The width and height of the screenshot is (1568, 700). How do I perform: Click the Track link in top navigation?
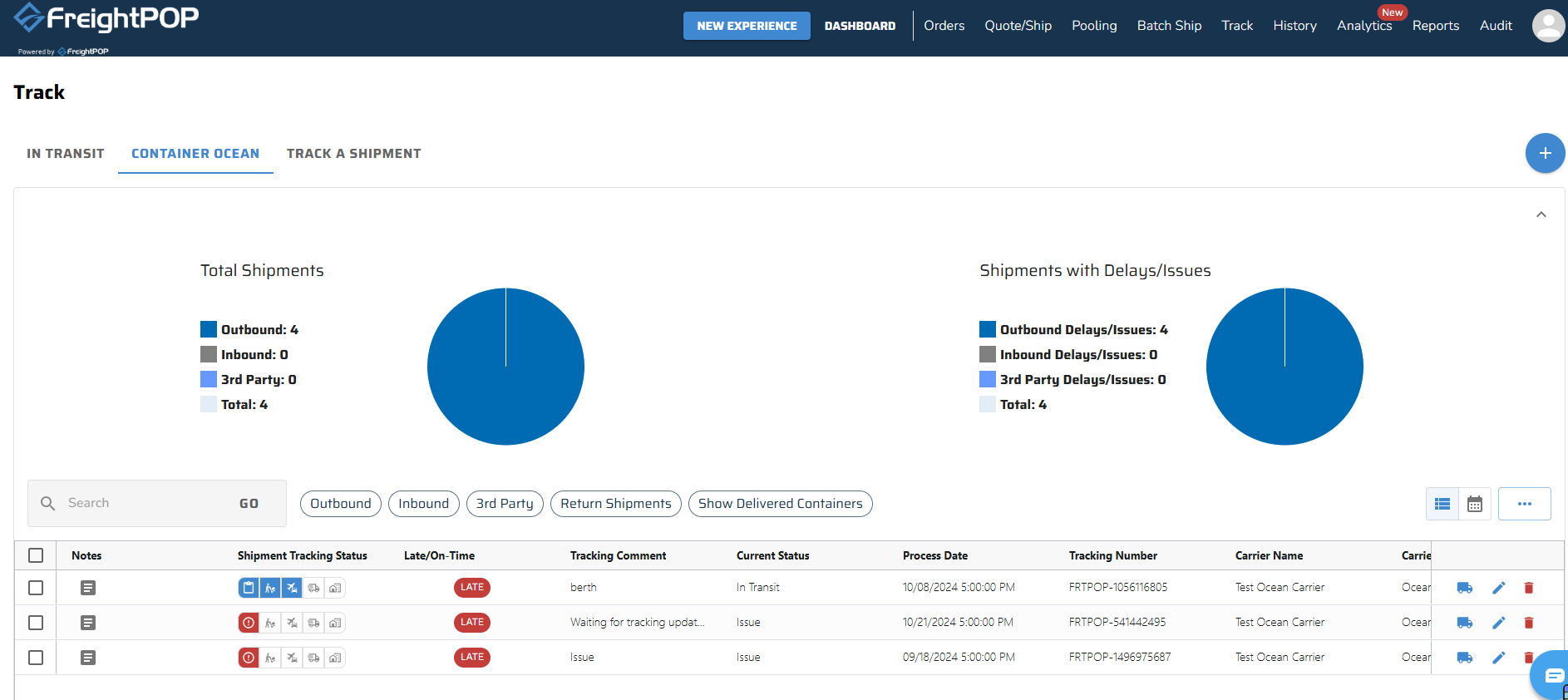point(1237,26)
